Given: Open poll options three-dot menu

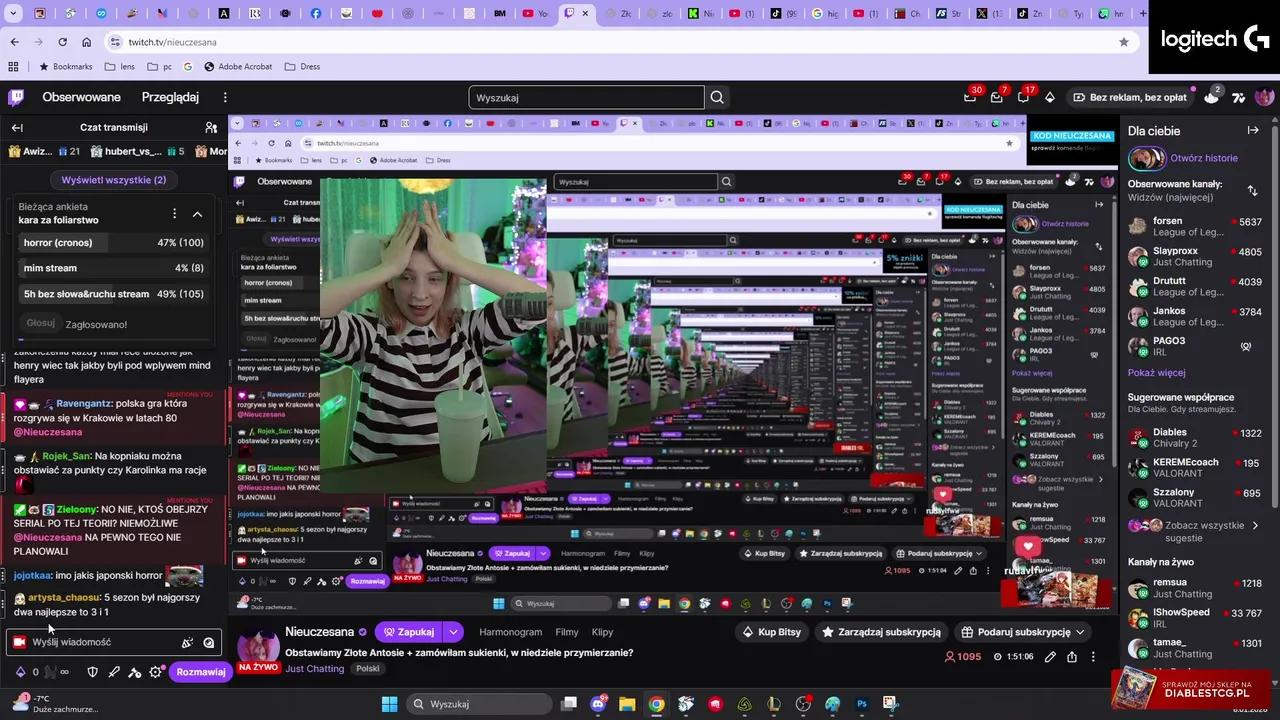Looking at the screenshot, I should point(174,213).
